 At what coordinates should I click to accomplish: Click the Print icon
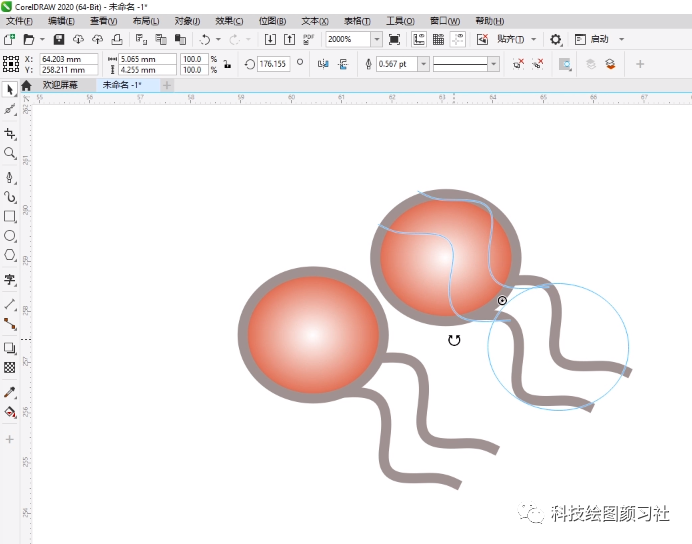click(x=117, y=39)
